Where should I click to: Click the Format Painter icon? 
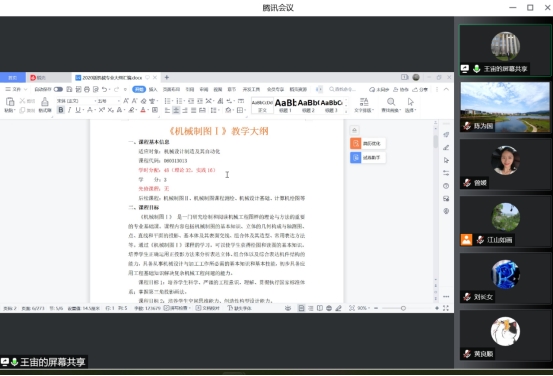tap(45, 102)
